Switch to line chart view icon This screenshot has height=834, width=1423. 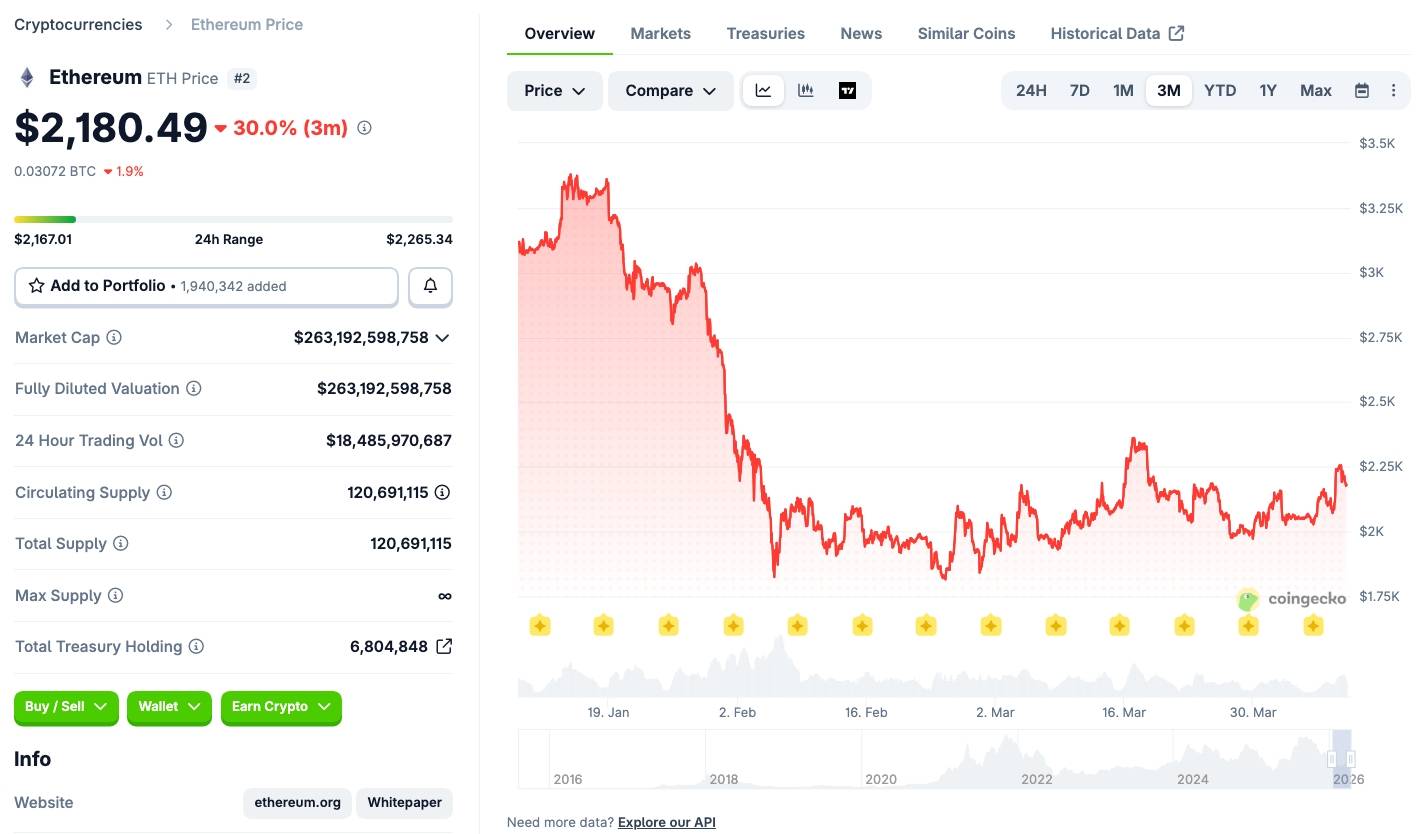coord(763,91)
